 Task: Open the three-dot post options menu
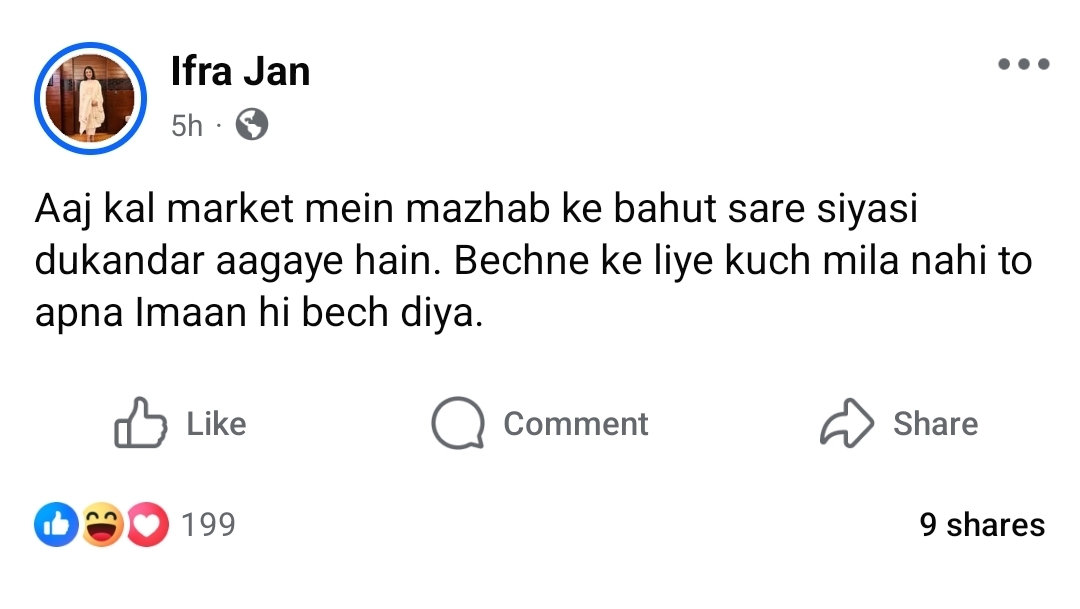tap(1023, 65)
